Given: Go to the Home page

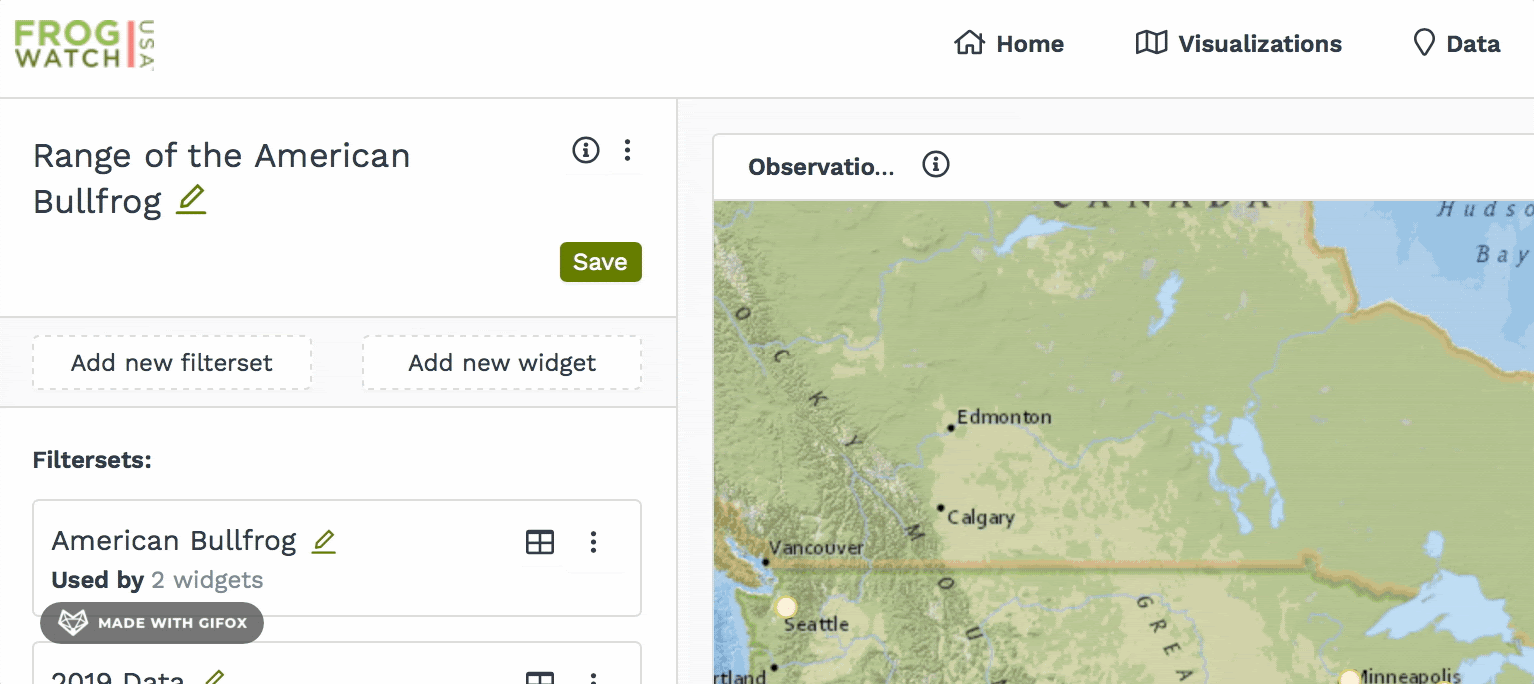Looking at the screenshot, I should click(1009, 44).
